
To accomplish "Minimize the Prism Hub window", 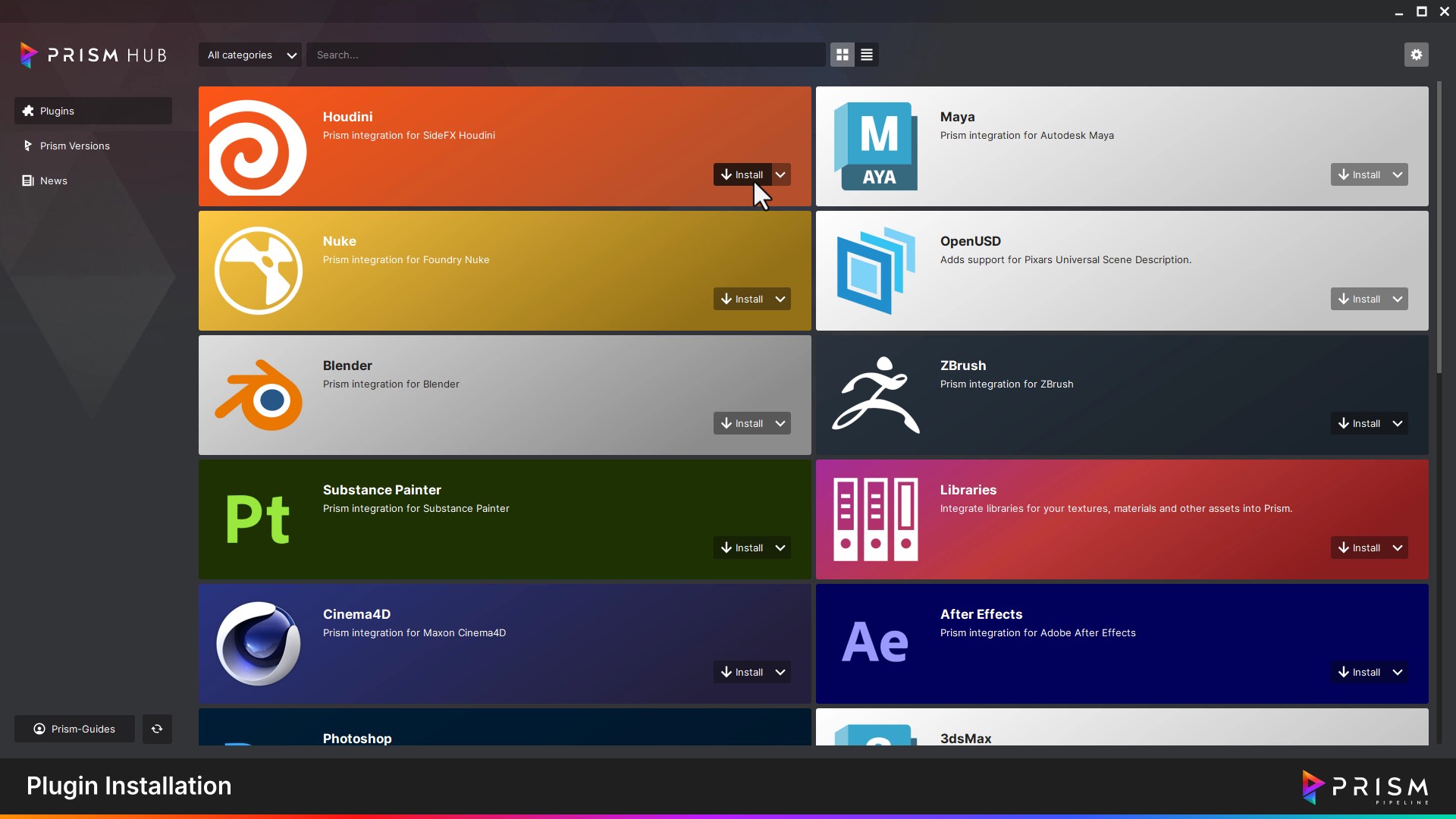I will [x=1399, y=11].
